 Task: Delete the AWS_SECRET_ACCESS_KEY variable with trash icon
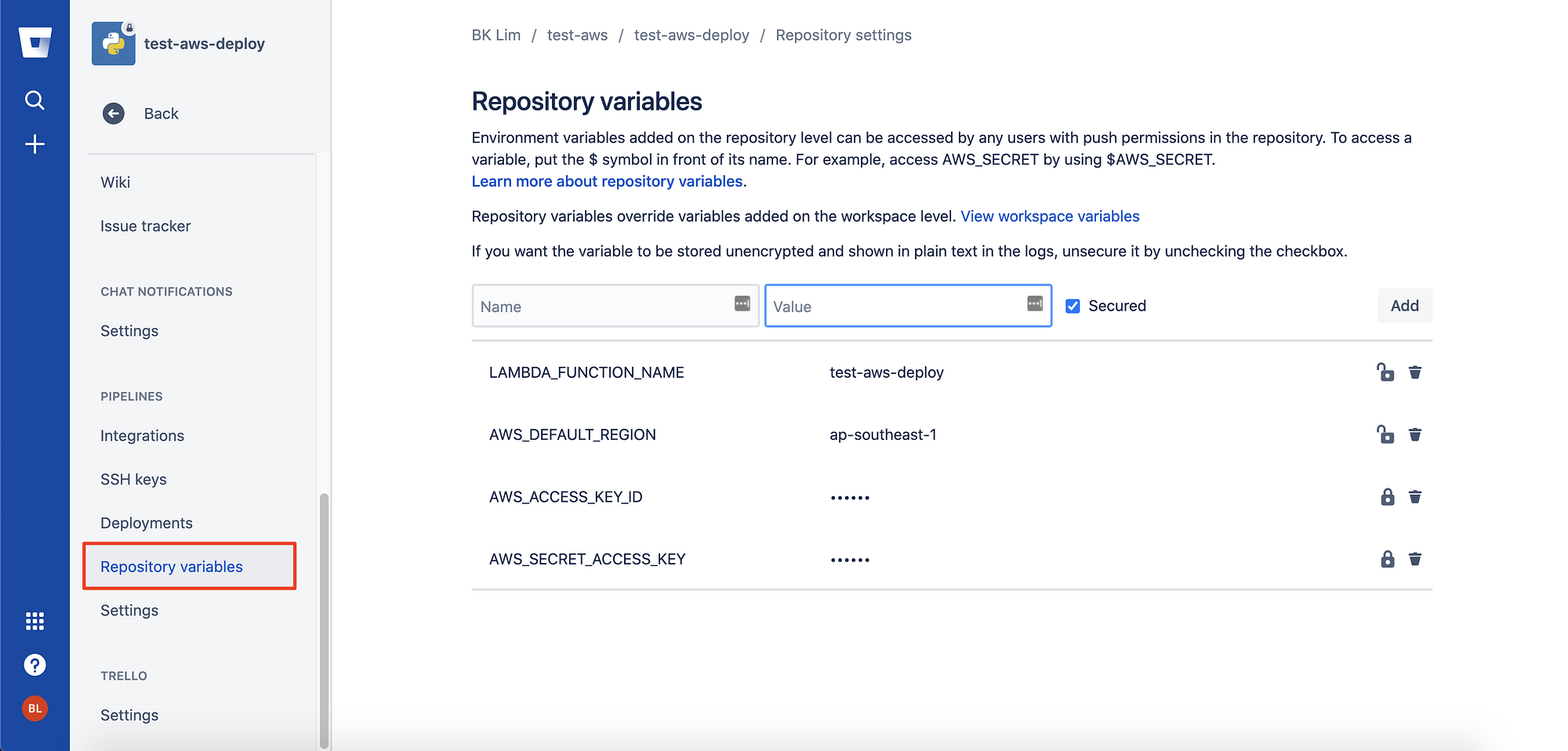tap(1415, 559)
